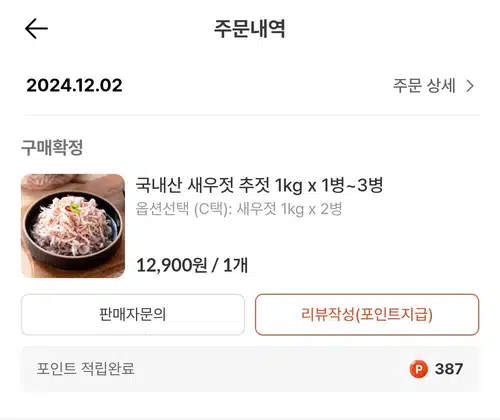
Task: Click the 새우젓 1kg x 2병 option detail
Action: click(x=289, y=209)
